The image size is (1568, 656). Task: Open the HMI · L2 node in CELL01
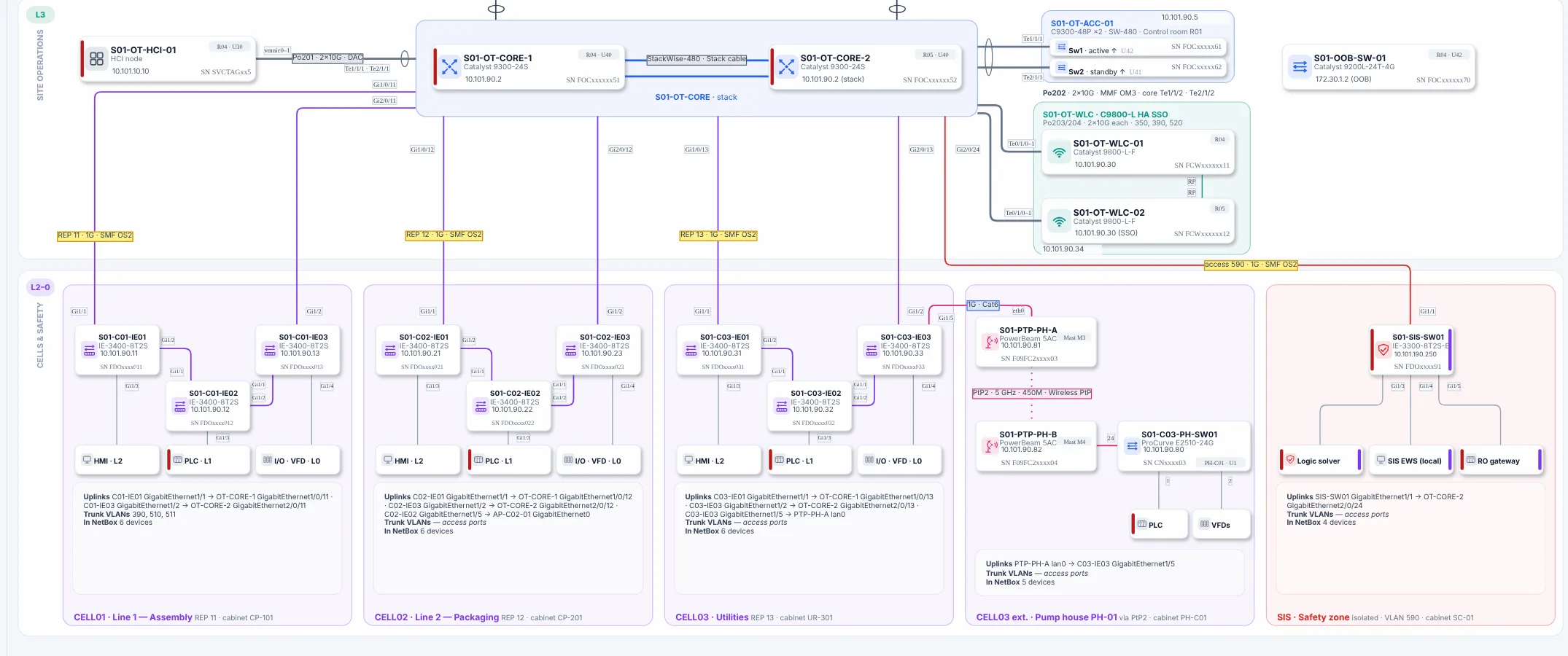(x=117, y=461)
